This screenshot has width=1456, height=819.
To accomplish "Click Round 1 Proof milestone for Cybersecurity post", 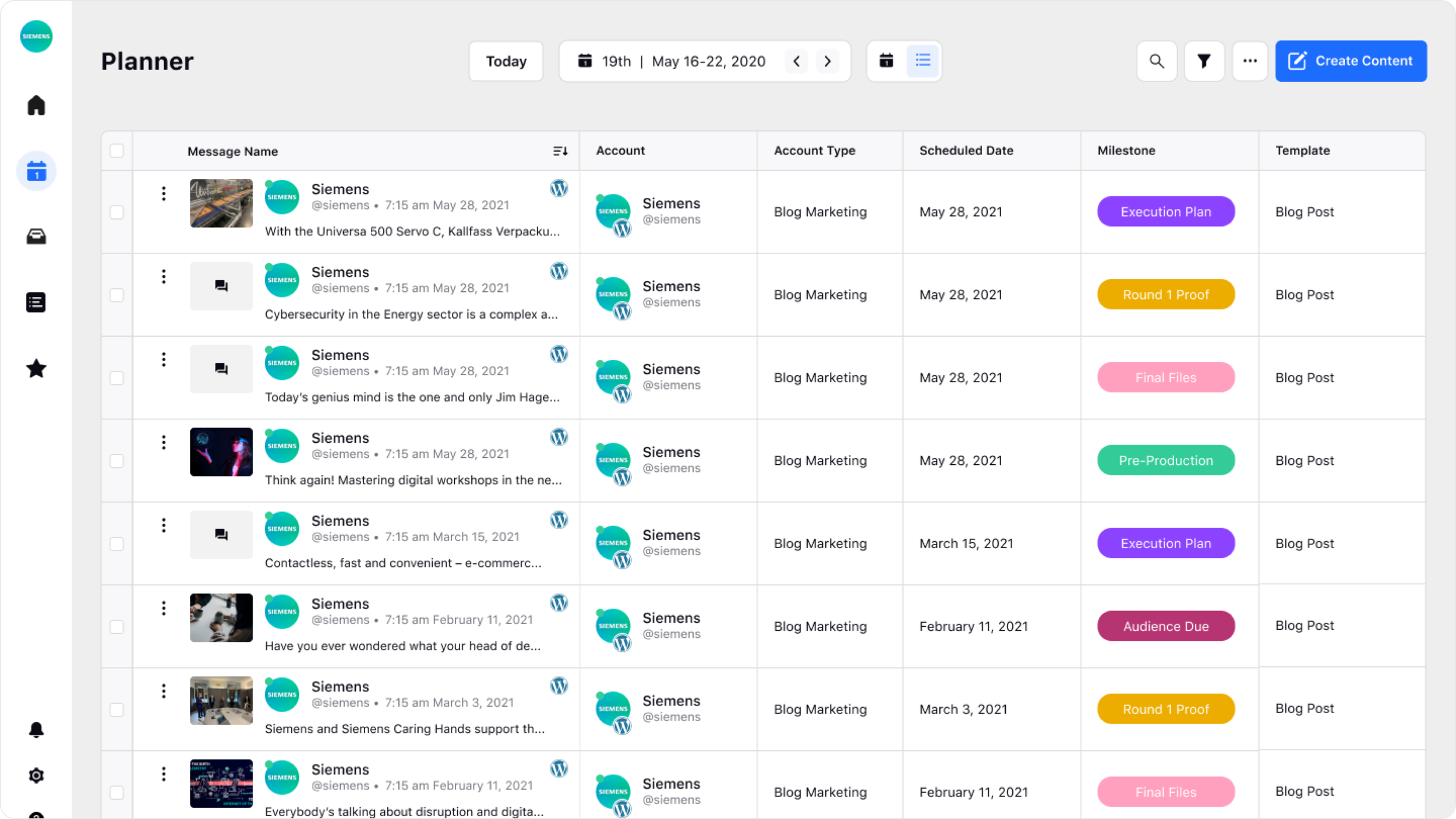I will 1166,294.
